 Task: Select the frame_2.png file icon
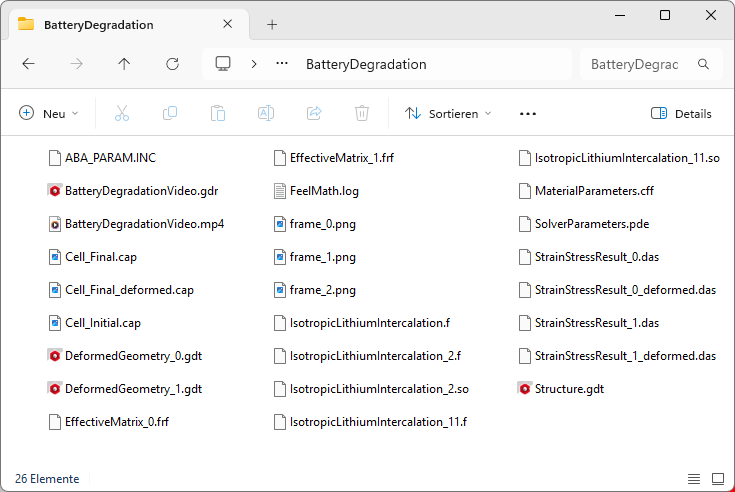tap(280, 290)
